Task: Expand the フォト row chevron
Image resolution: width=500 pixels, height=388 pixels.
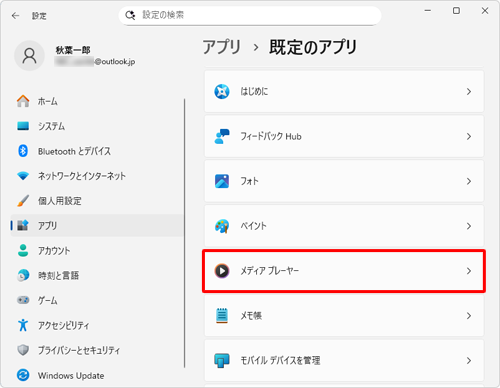Action: (x=469, y=181)
